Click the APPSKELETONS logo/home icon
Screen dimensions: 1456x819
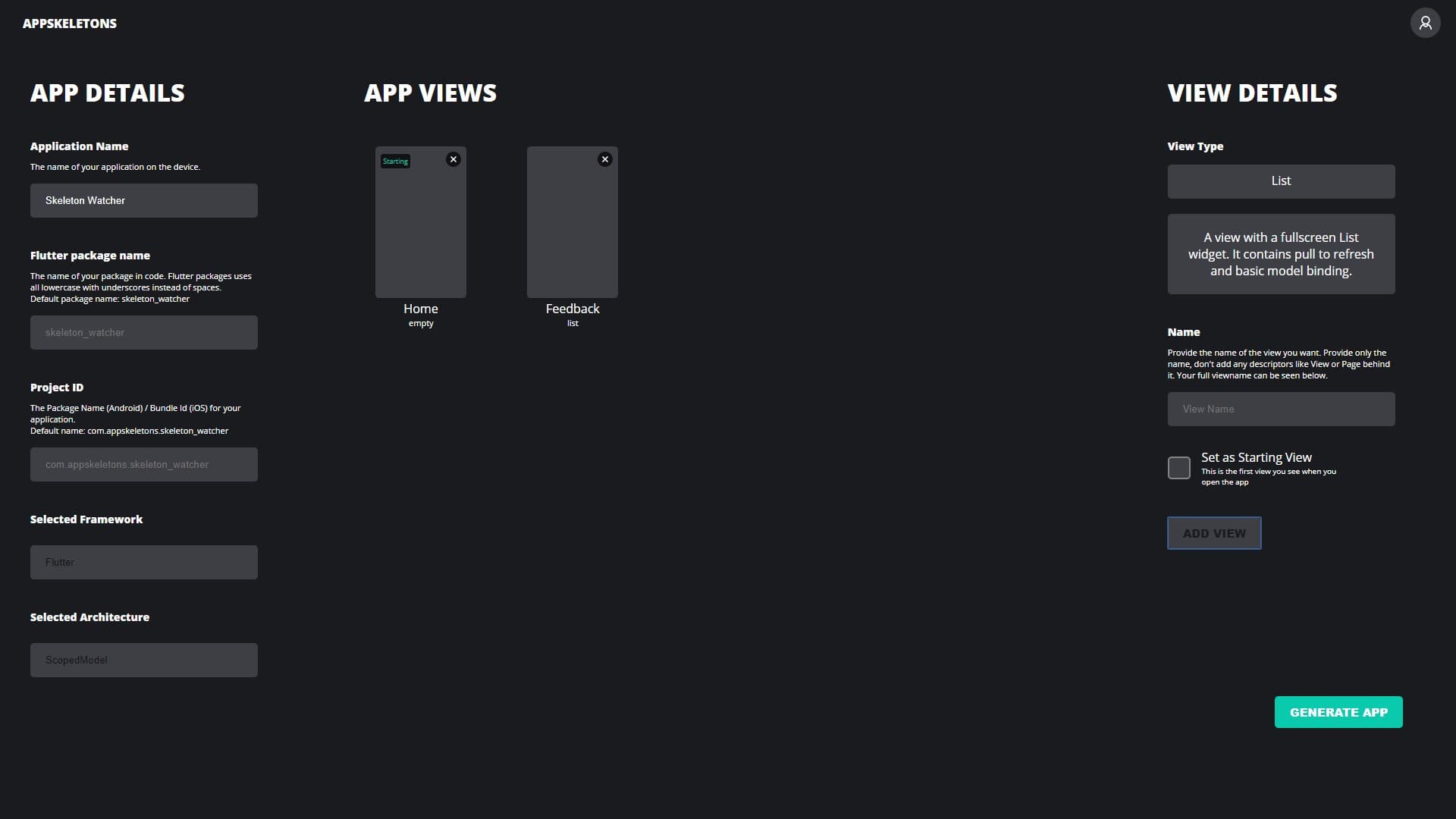pyautogui.click(x=69, y=22)
